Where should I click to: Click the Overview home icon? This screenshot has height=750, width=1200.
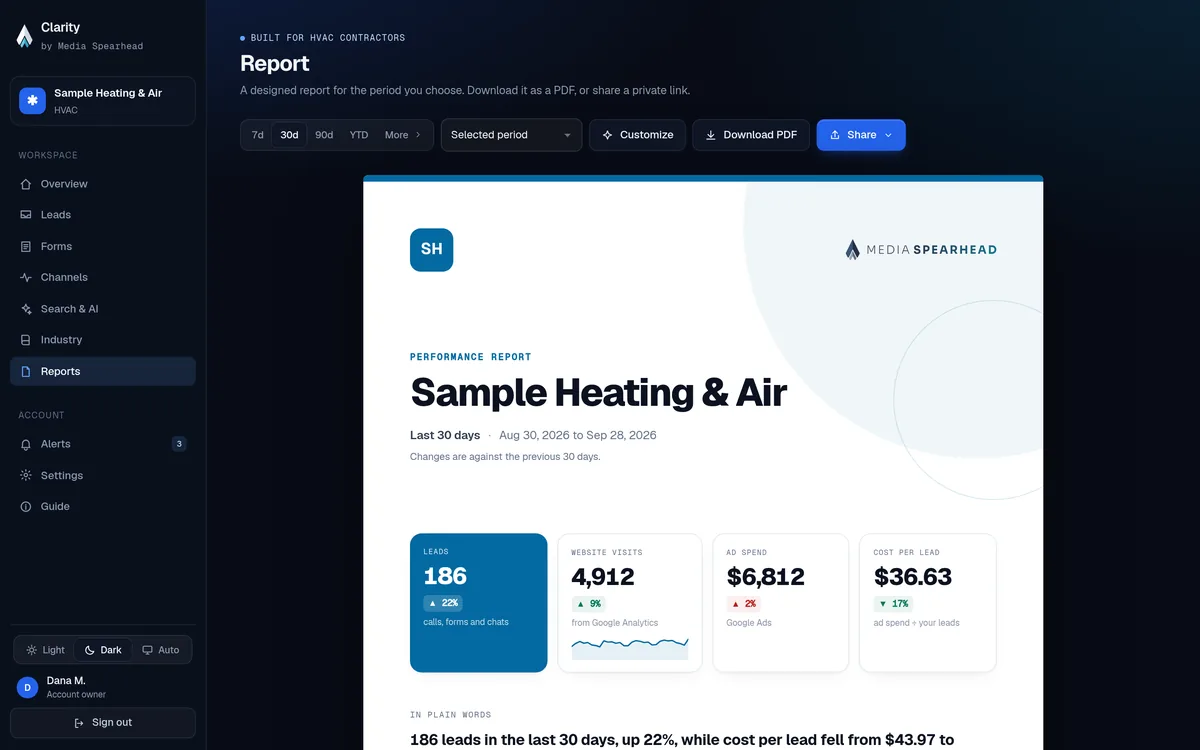coord(26,184)
